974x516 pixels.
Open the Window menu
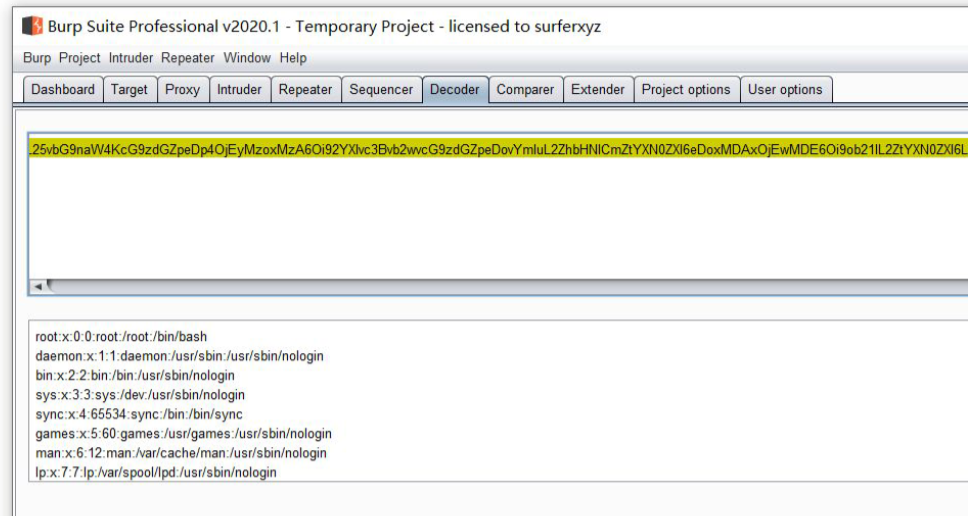point(247,58)
